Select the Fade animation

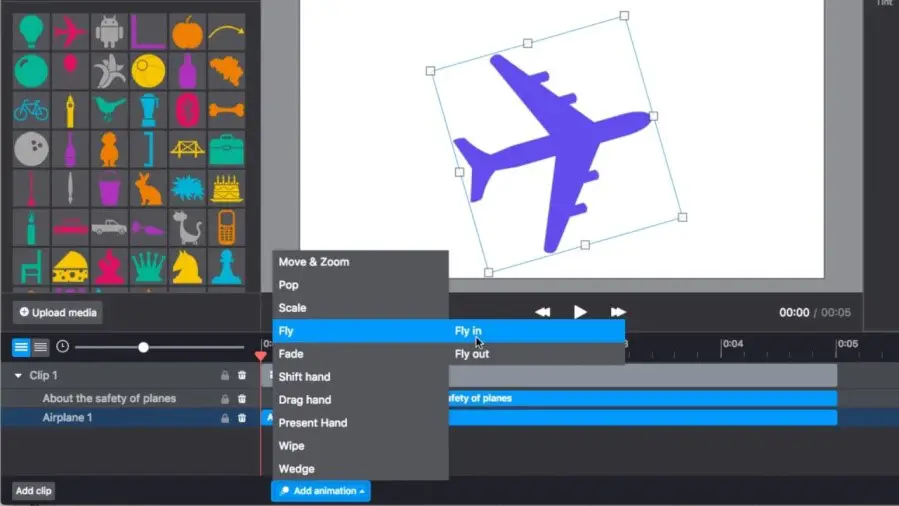[x=360, y=354]
